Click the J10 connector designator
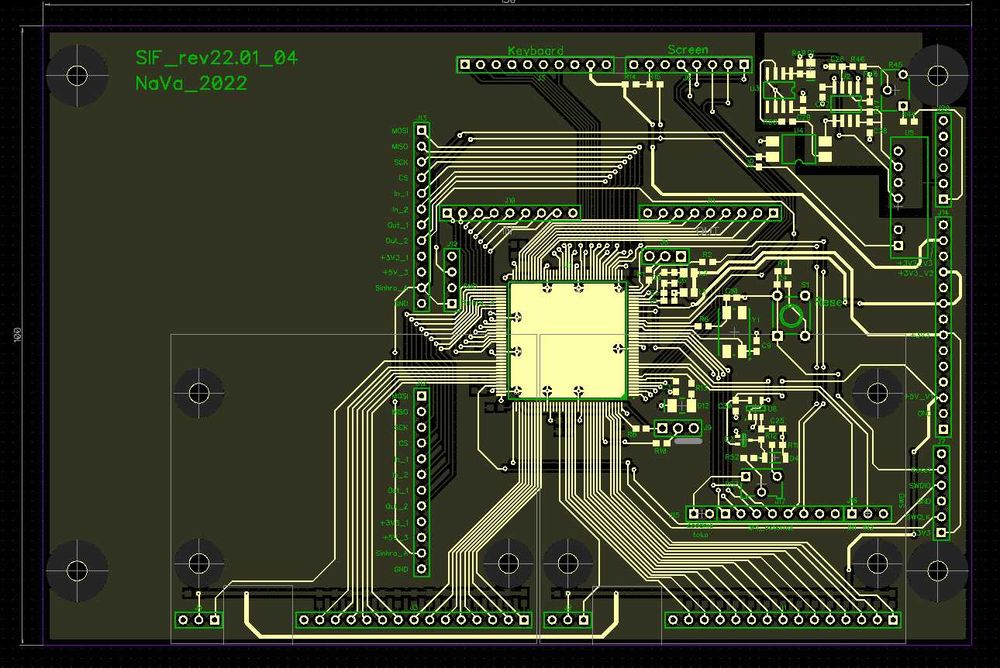The image size is (1000, 668). coord(510,200)
